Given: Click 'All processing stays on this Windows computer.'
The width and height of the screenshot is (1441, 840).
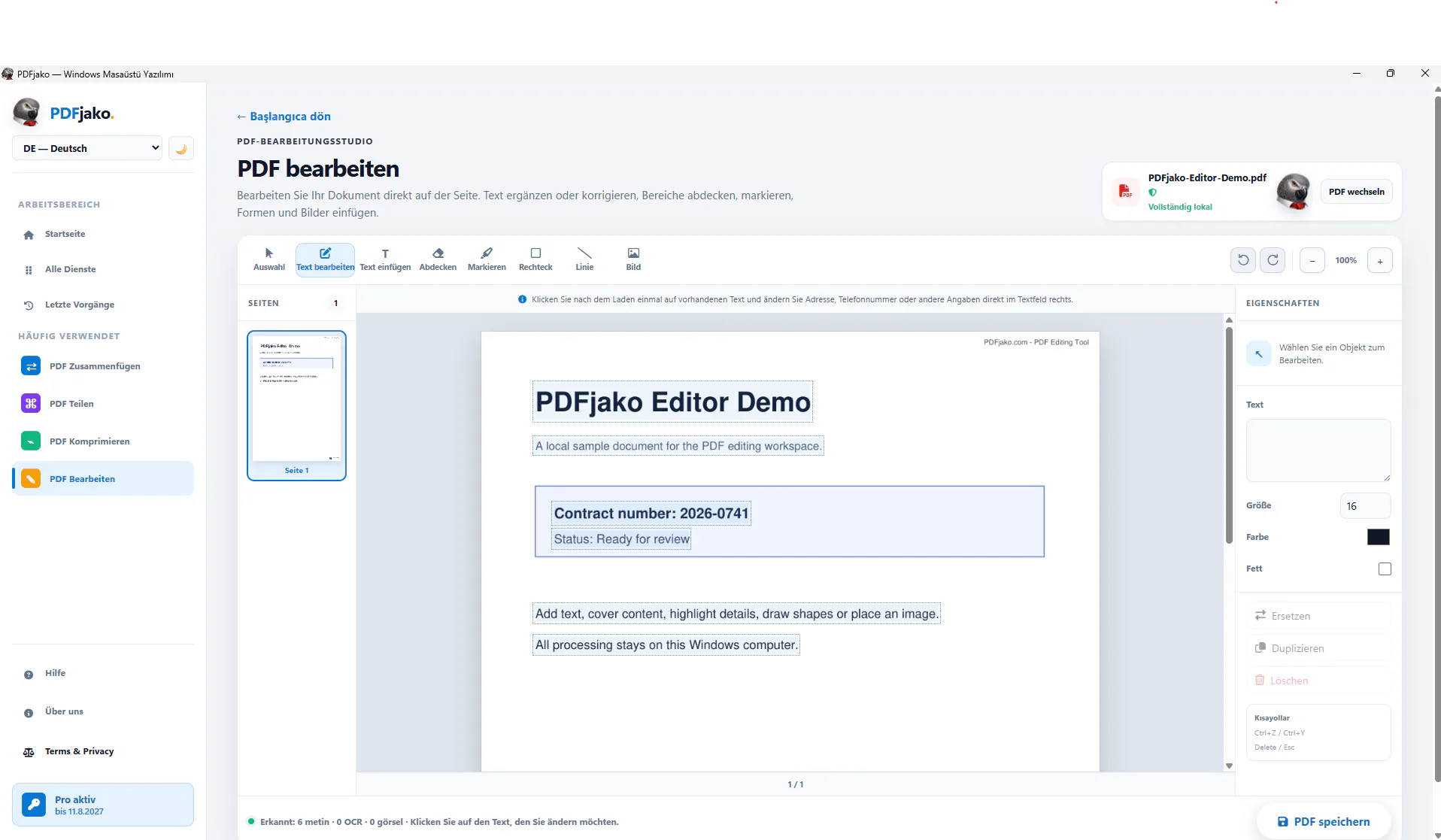Looking at the screenshot, I should click(666, 645).
